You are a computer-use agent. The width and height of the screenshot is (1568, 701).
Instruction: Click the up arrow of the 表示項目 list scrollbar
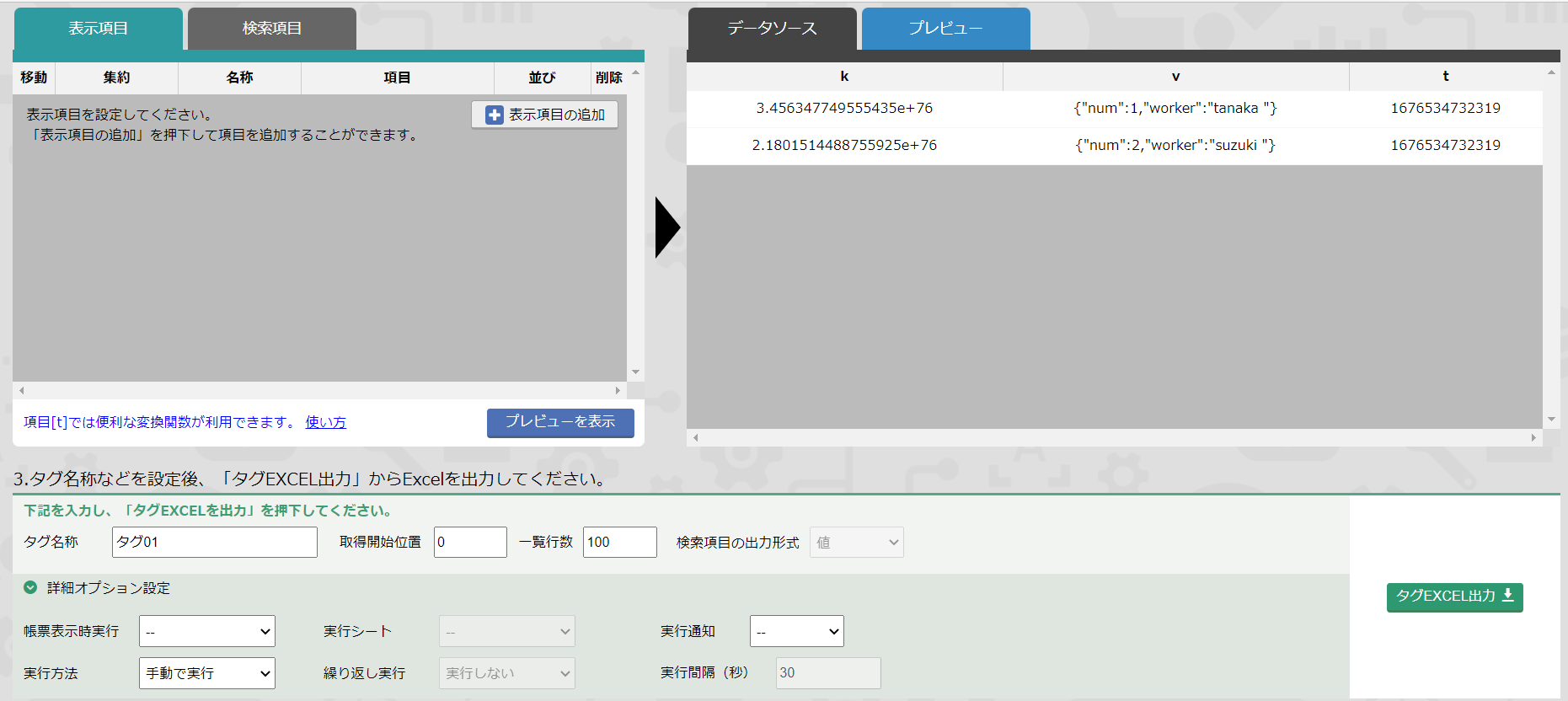(636, 72)
